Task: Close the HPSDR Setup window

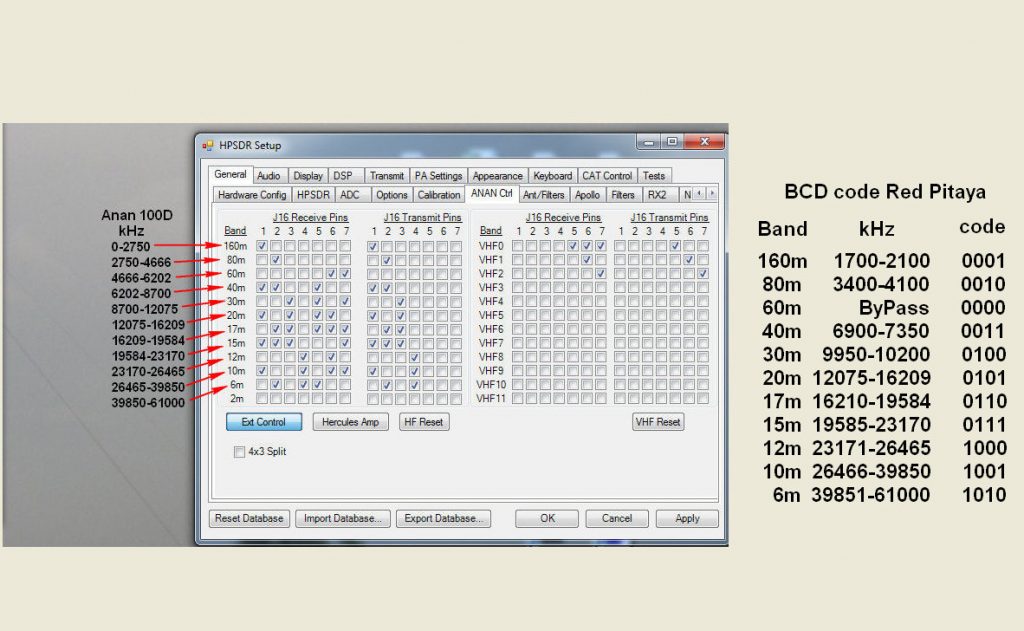Action: pyautogui.click(x=704, y=142)
